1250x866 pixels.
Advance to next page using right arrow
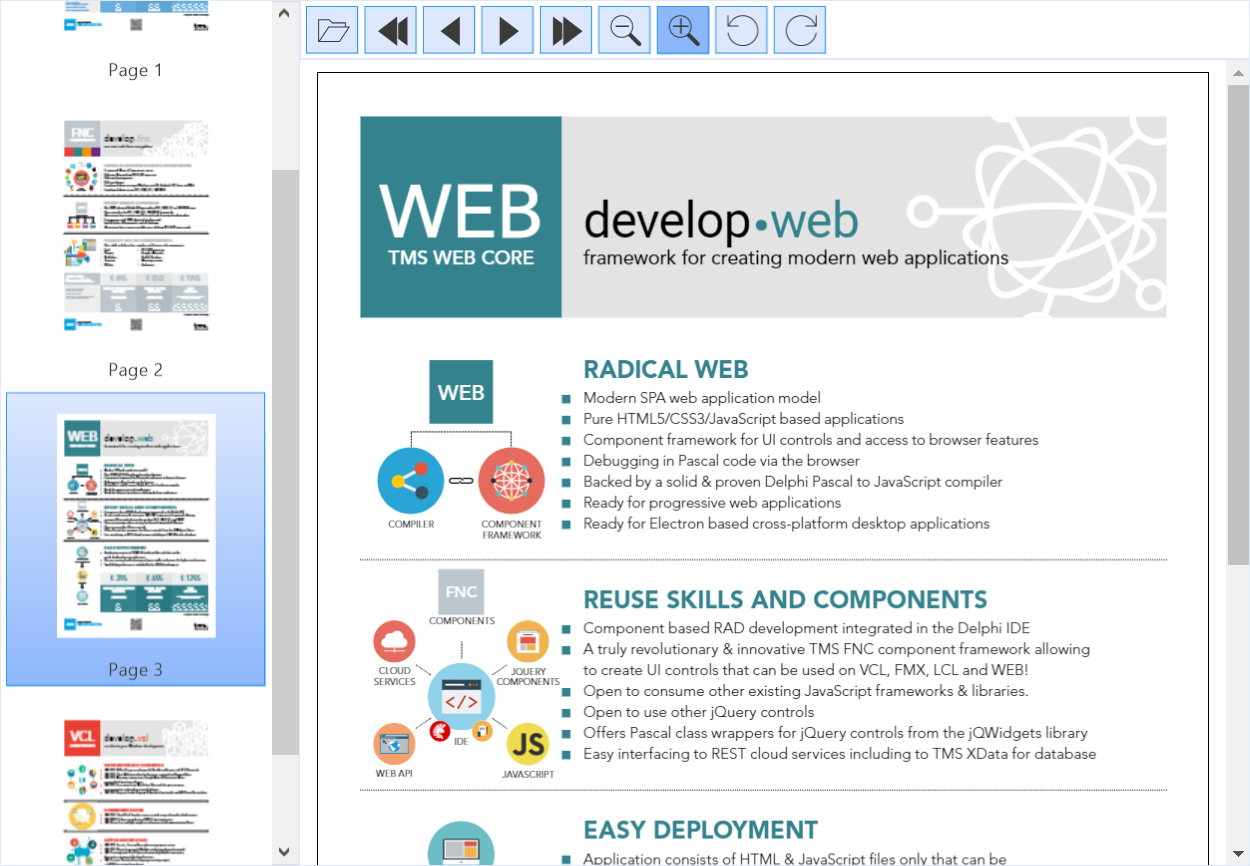click(x=507, y=30)
